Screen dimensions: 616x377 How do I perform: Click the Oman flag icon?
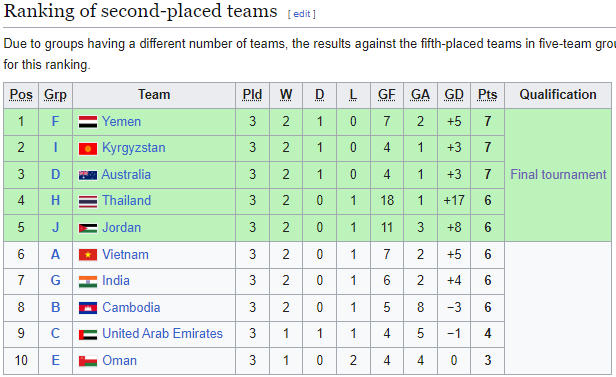click(x=88, y=361)
